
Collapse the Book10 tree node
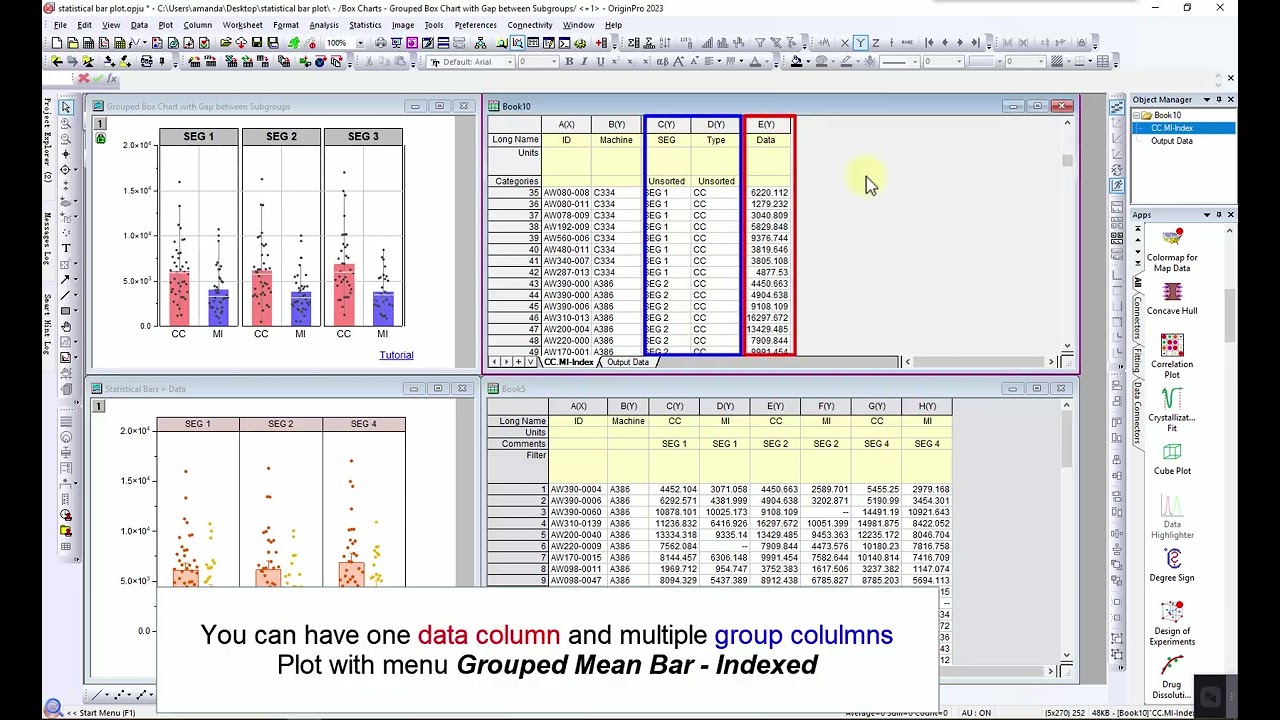1136,115
